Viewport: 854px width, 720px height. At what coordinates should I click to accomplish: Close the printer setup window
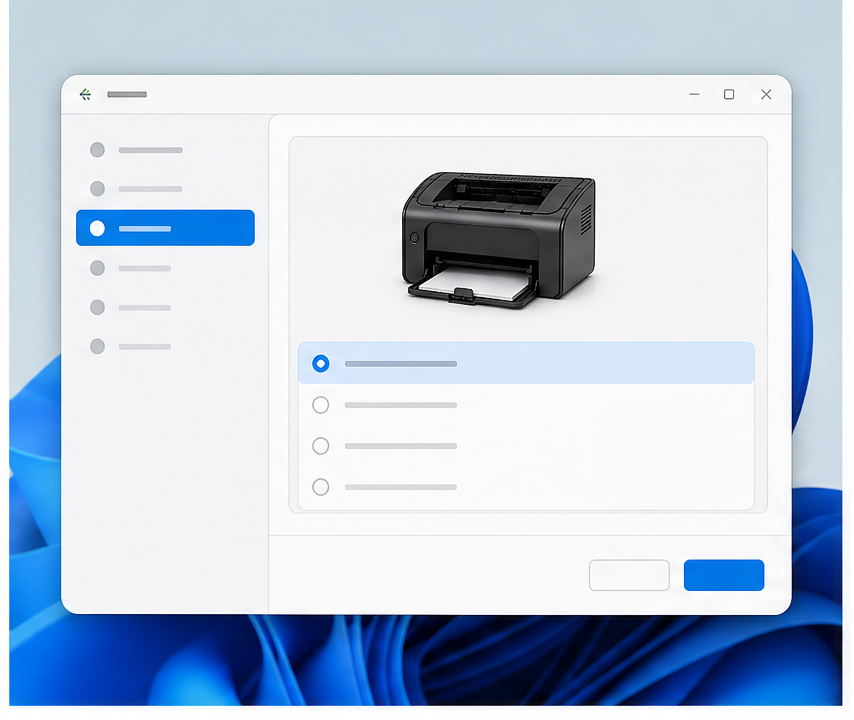[766, 94]
